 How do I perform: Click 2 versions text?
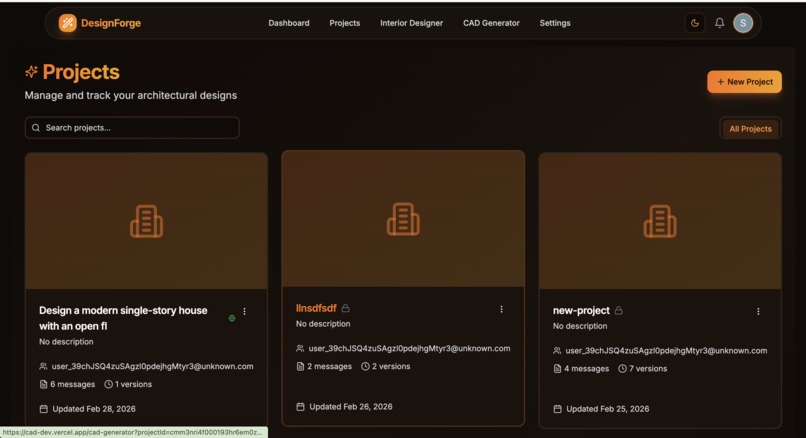pos(391,367)
